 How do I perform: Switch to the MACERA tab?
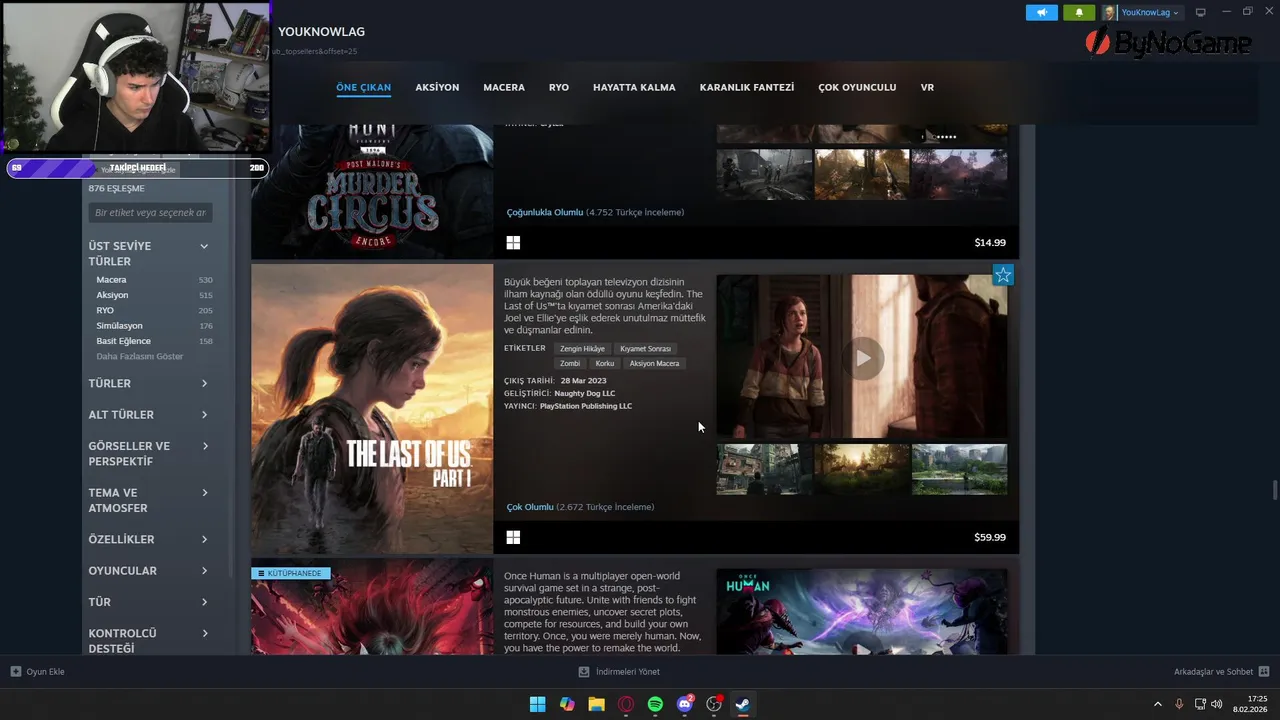tap(504, 87)
